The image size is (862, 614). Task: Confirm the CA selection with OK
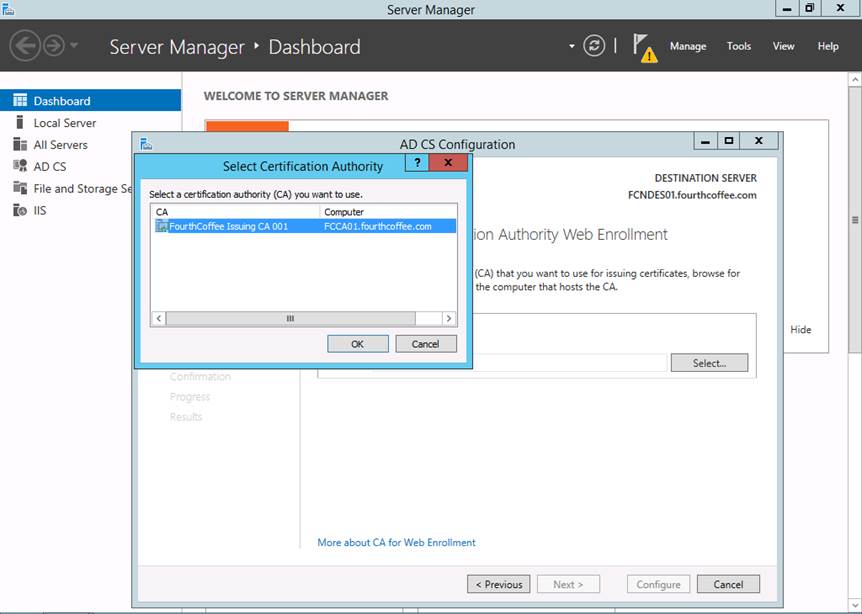[x=358, y=344]
